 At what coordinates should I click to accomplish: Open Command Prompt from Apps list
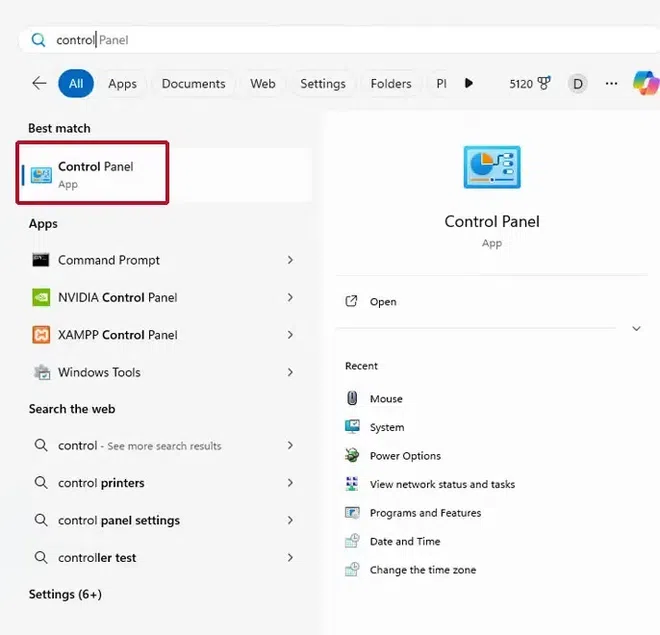164,260
